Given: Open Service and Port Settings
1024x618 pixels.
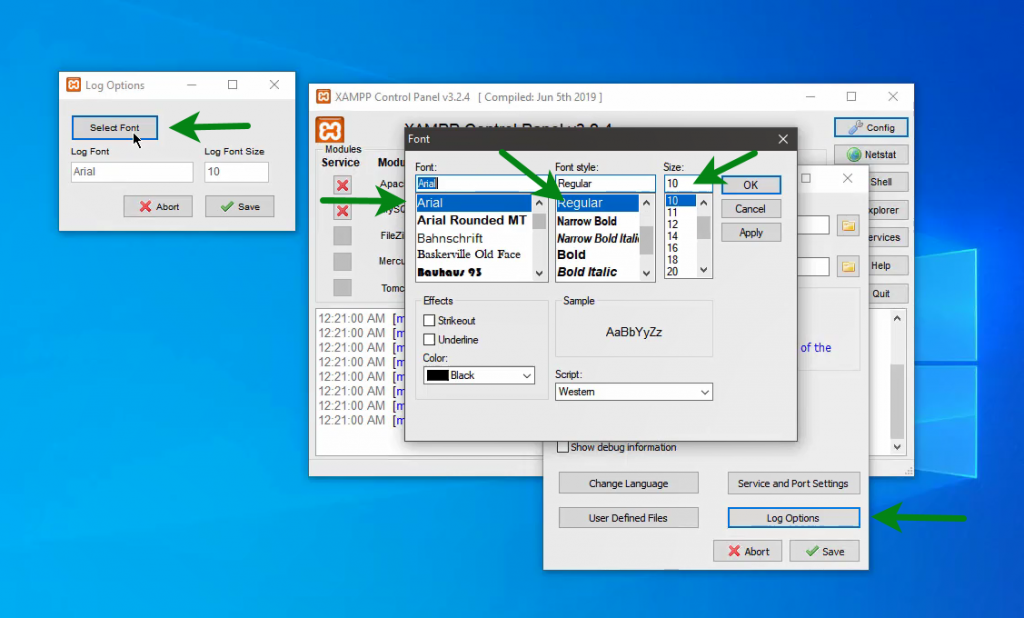Looking at the screenshot, I should click(793, 483).
